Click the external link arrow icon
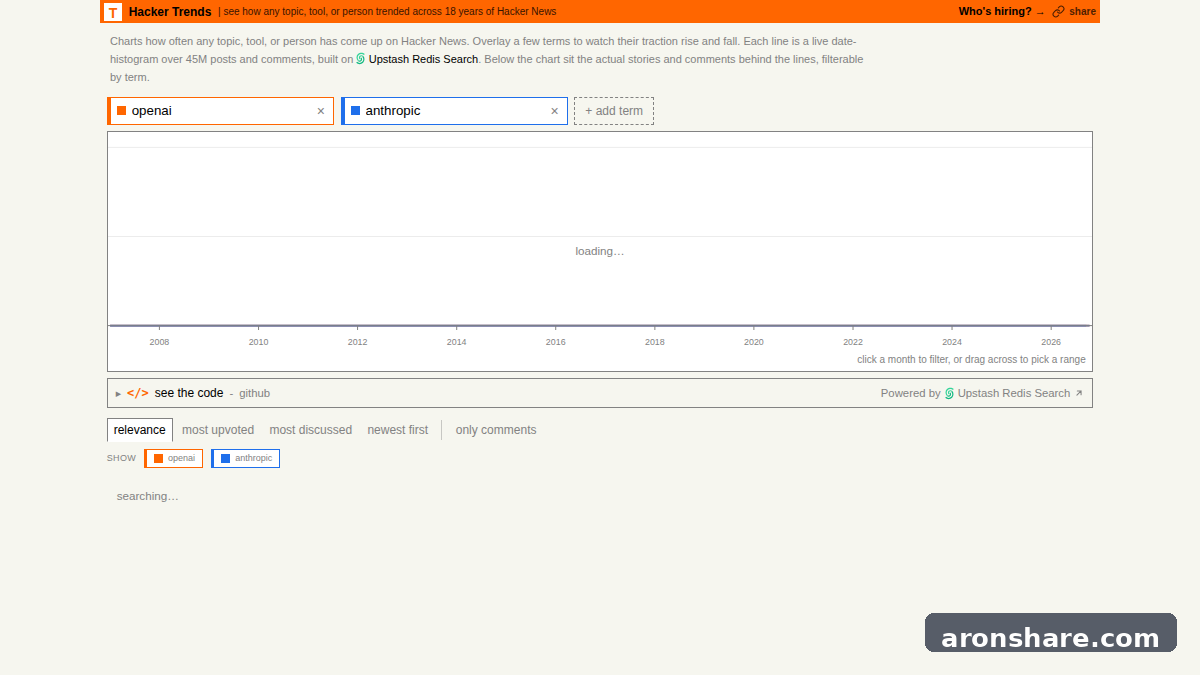This screenshot has height=675, width=1200. click(1079, 393)
